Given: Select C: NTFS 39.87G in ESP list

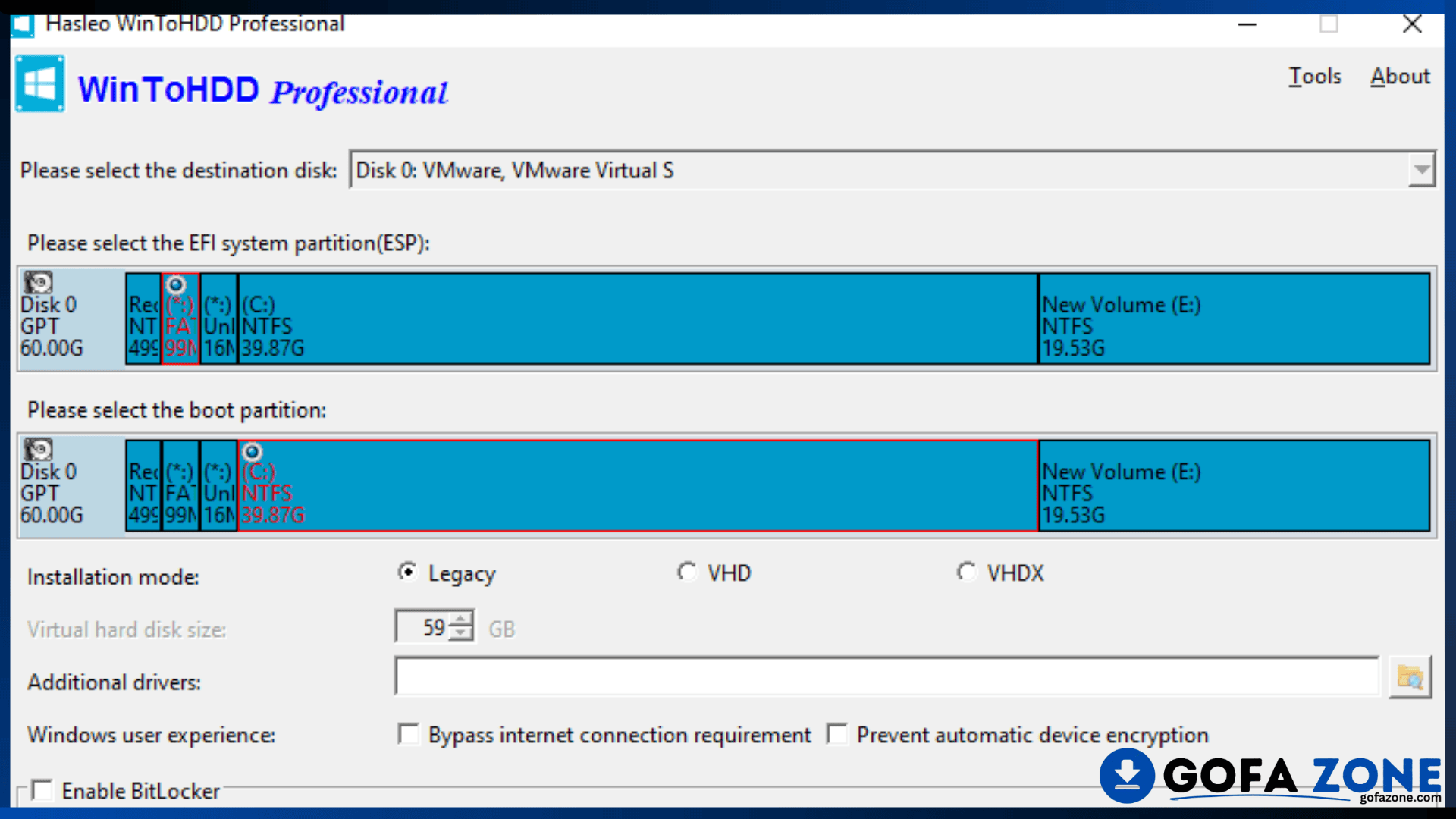Looking at the screenshot, I should 638,318.
